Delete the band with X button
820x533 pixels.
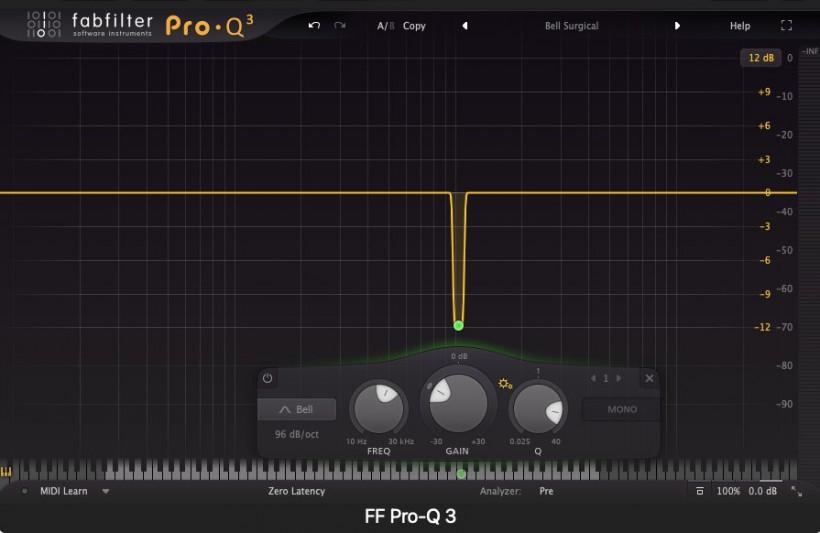click(x=649, y=378)
